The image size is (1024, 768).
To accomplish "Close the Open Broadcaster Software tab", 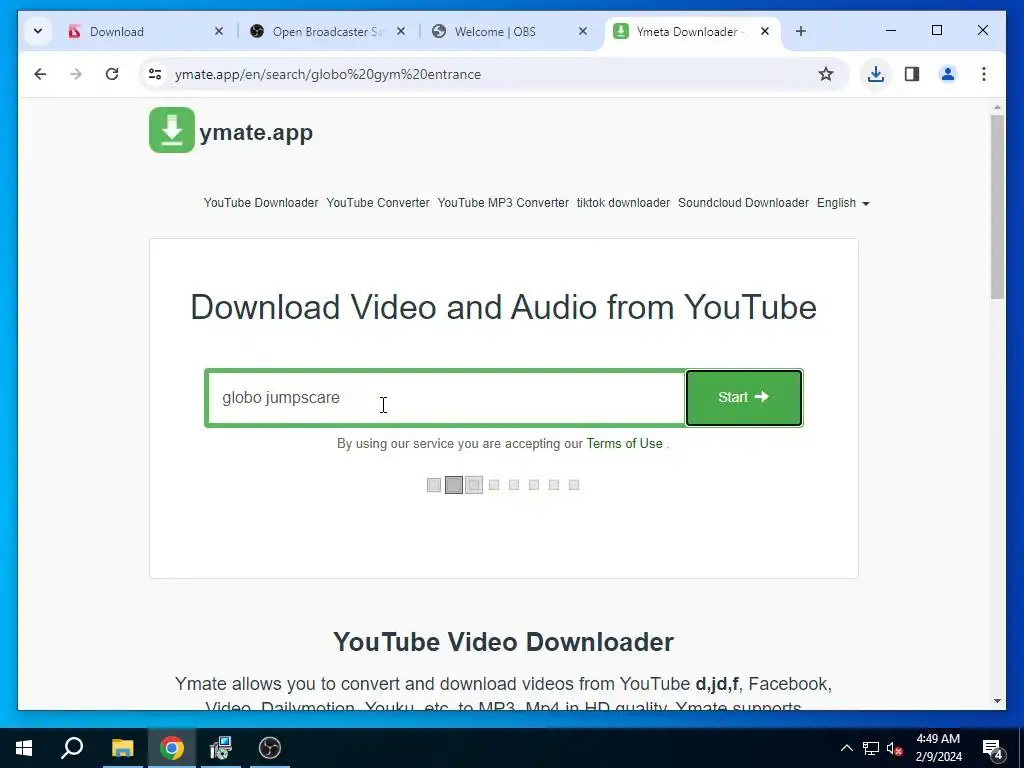I will click(401, 31).
